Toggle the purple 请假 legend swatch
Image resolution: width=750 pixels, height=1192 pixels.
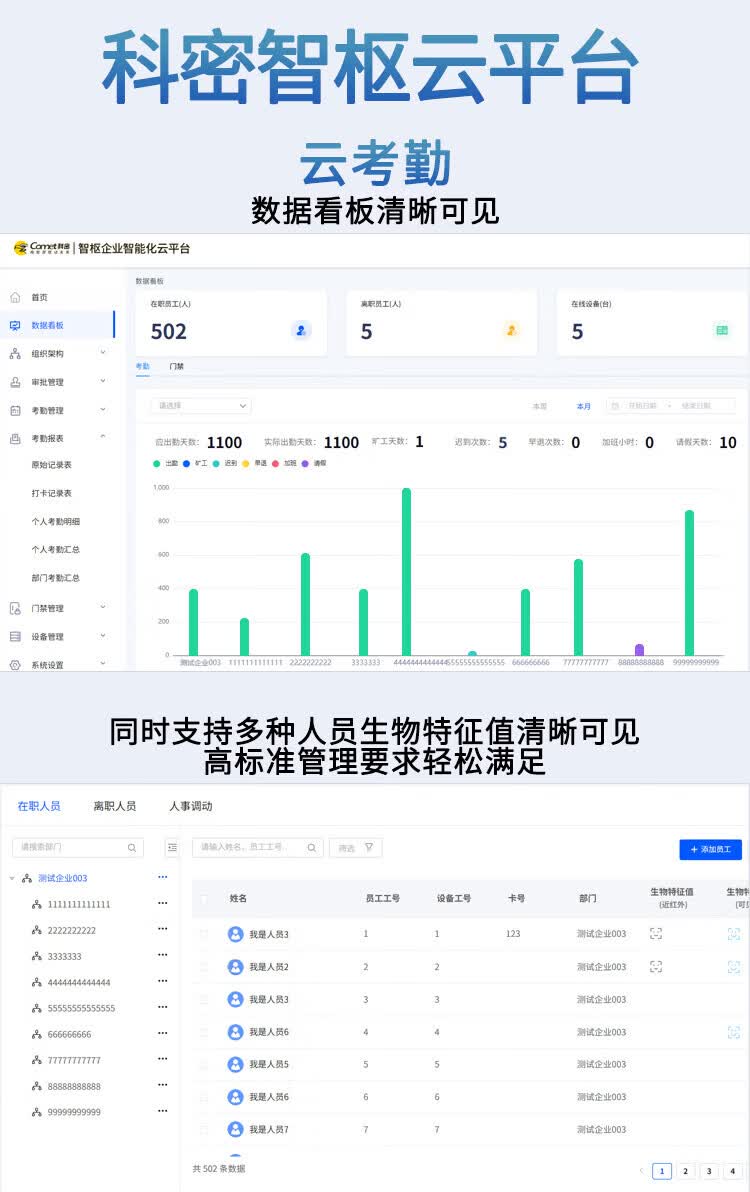pyautogui.click(x=305, y=463)
